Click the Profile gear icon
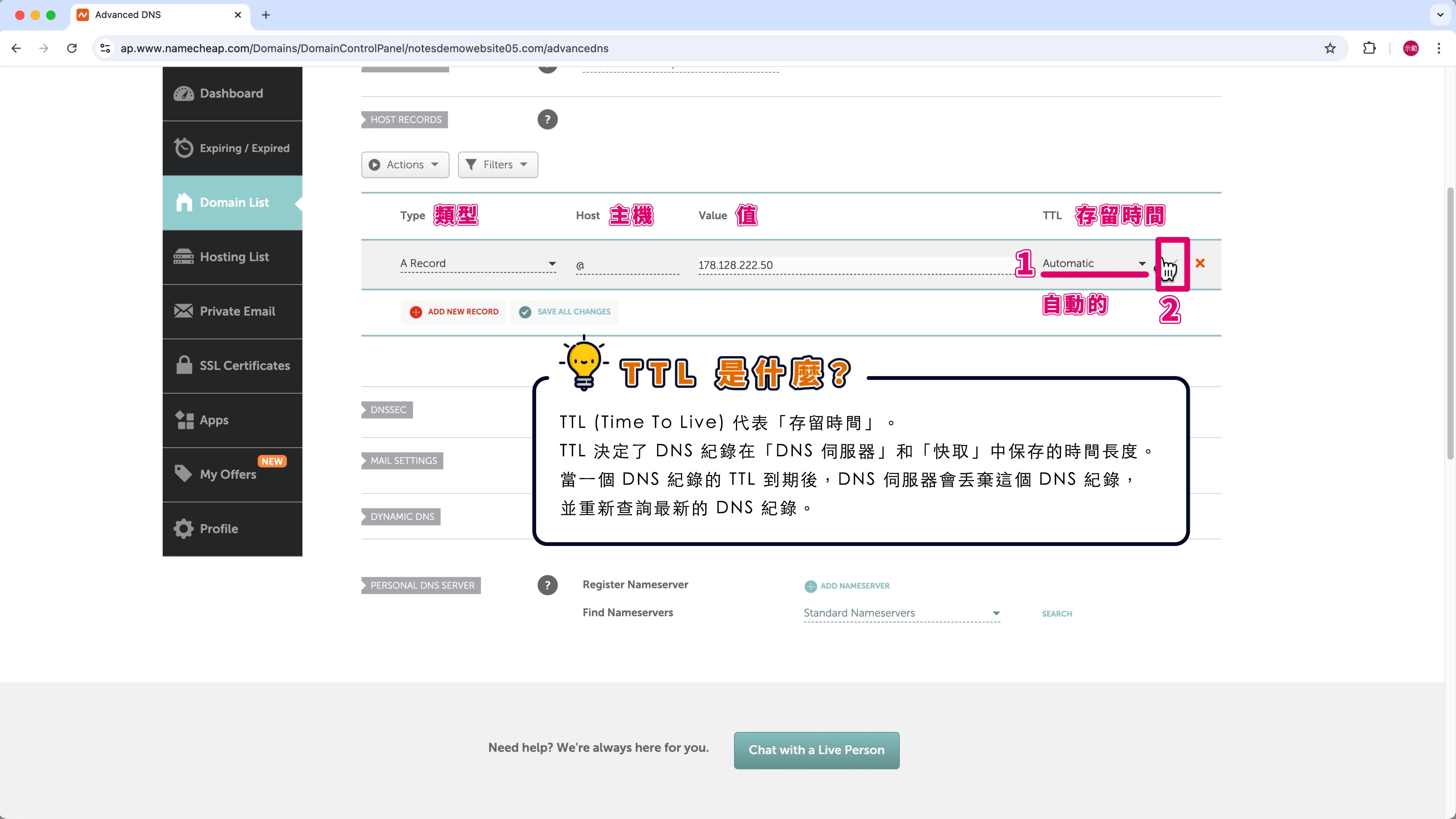 [183, 529]
